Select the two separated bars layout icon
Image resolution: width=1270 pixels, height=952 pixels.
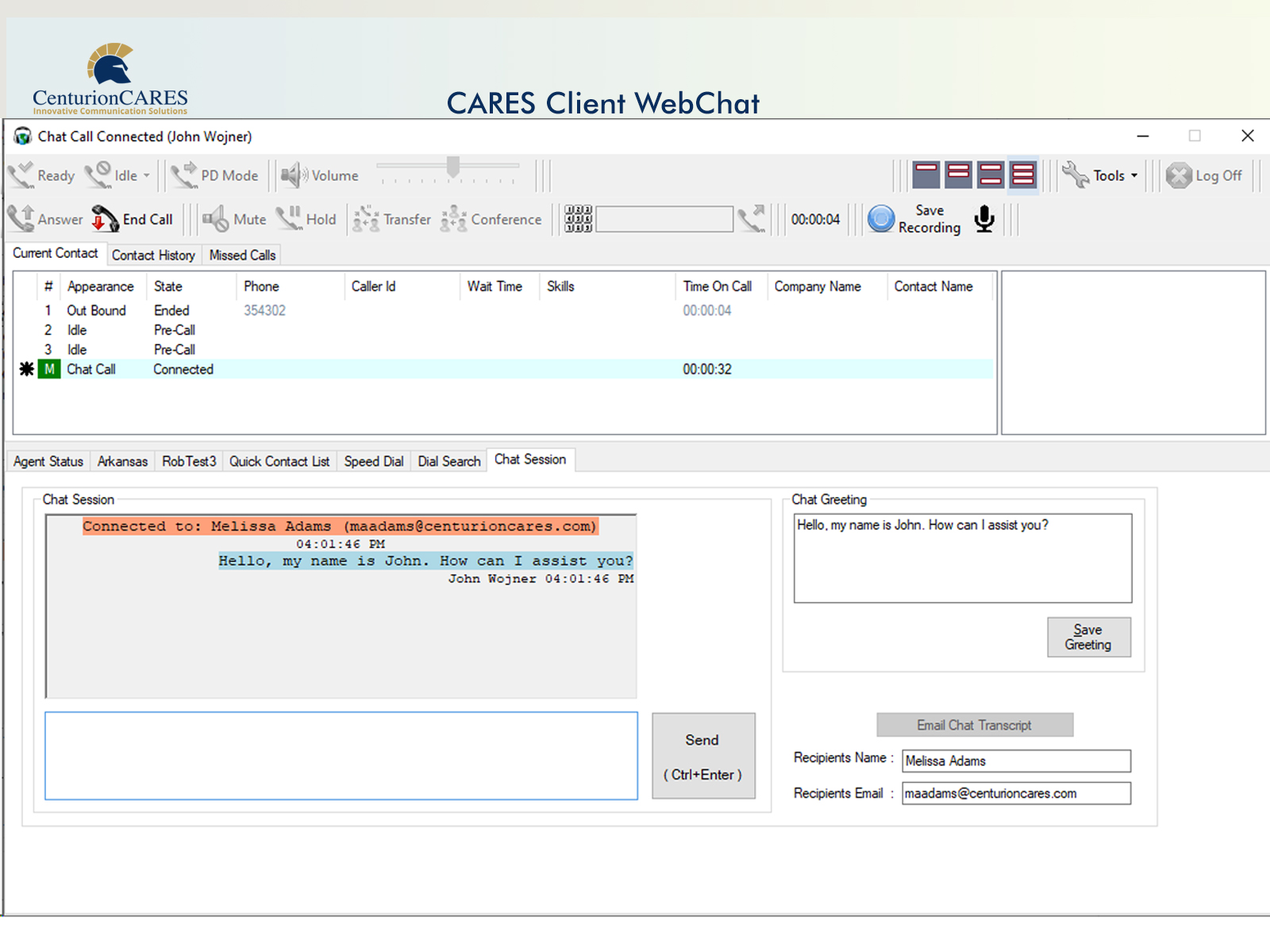pos(991,175)
